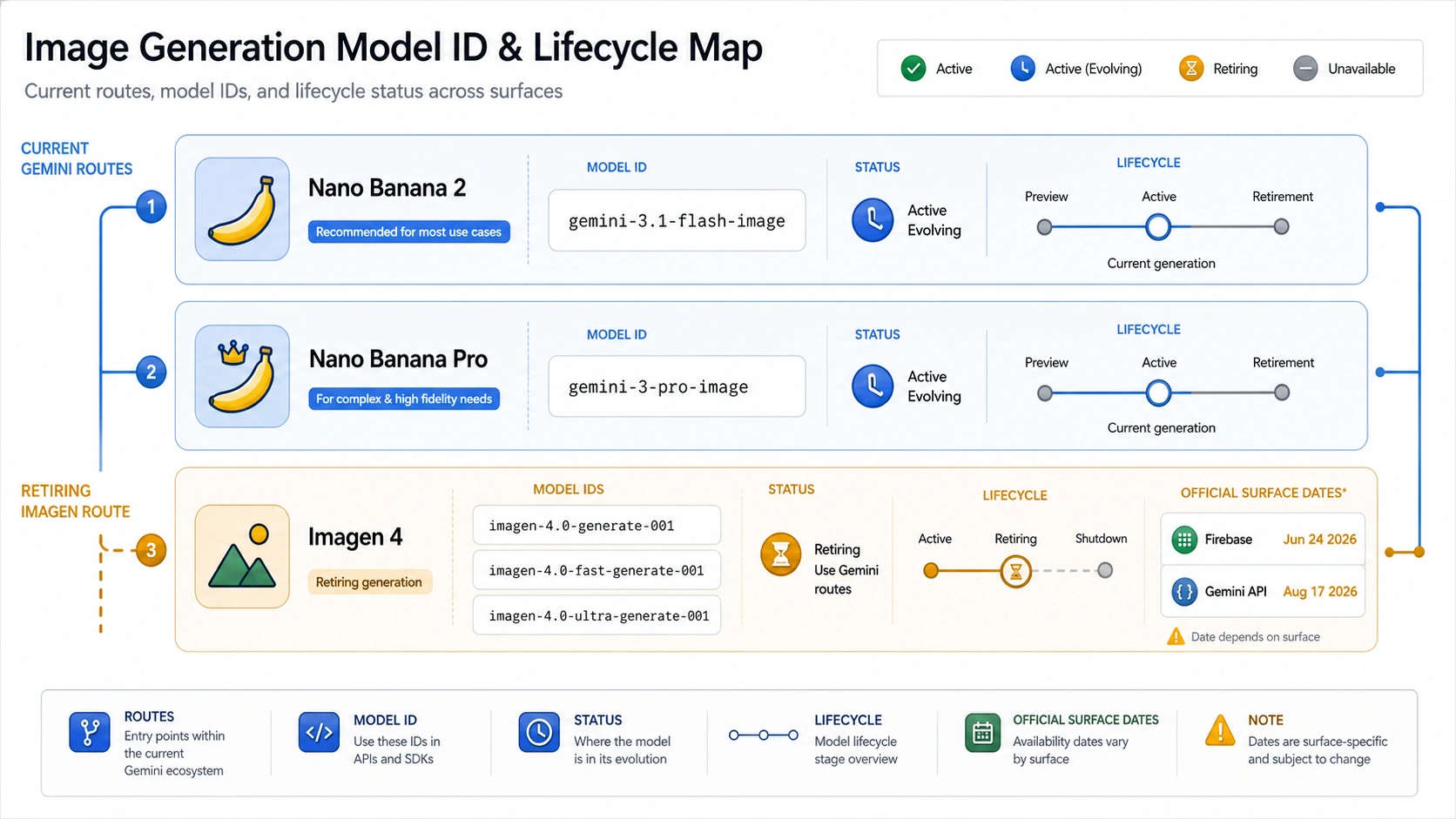Click the imagen-4.0-ultra-generate-001 model ID box
The height and width of the screenshot is (819, 1456).
[x=597, y=616]
